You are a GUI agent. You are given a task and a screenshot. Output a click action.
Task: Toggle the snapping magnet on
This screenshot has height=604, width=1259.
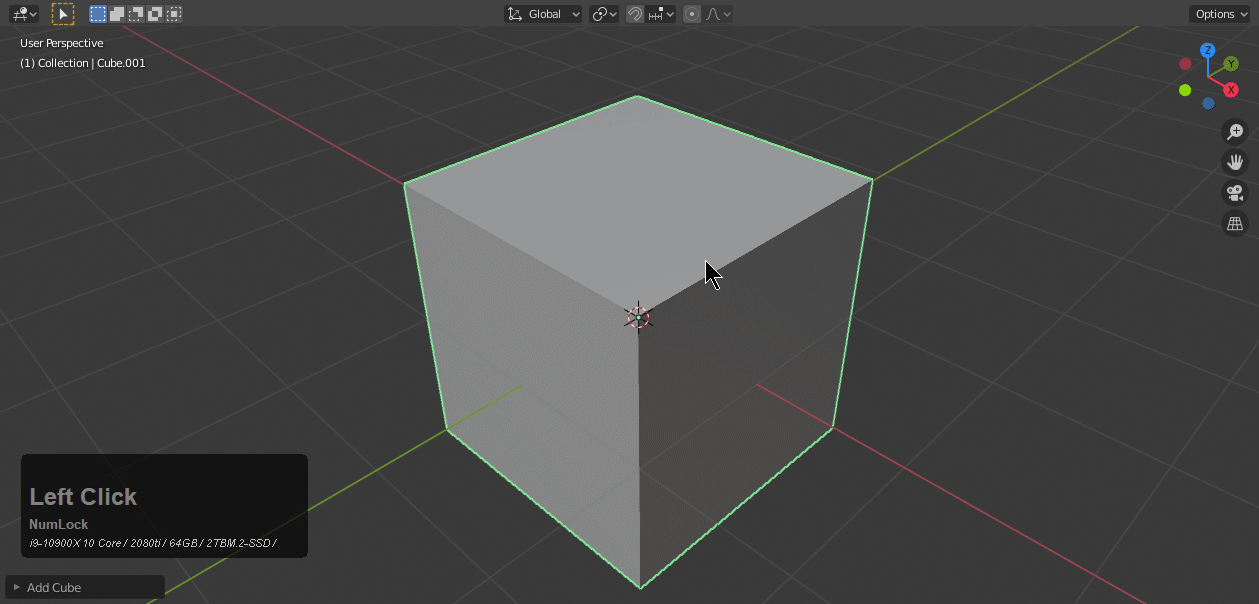635,13
